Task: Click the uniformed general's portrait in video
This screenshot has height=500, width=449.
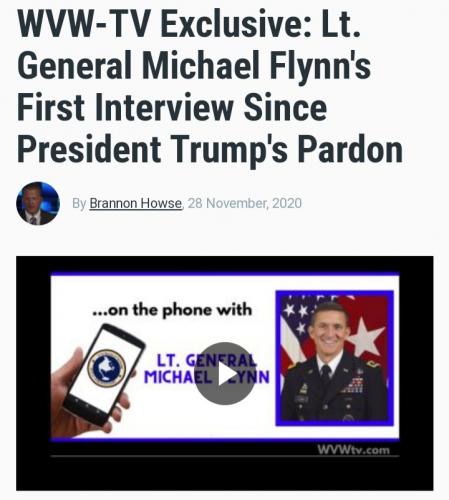Action: pos(334,358)
